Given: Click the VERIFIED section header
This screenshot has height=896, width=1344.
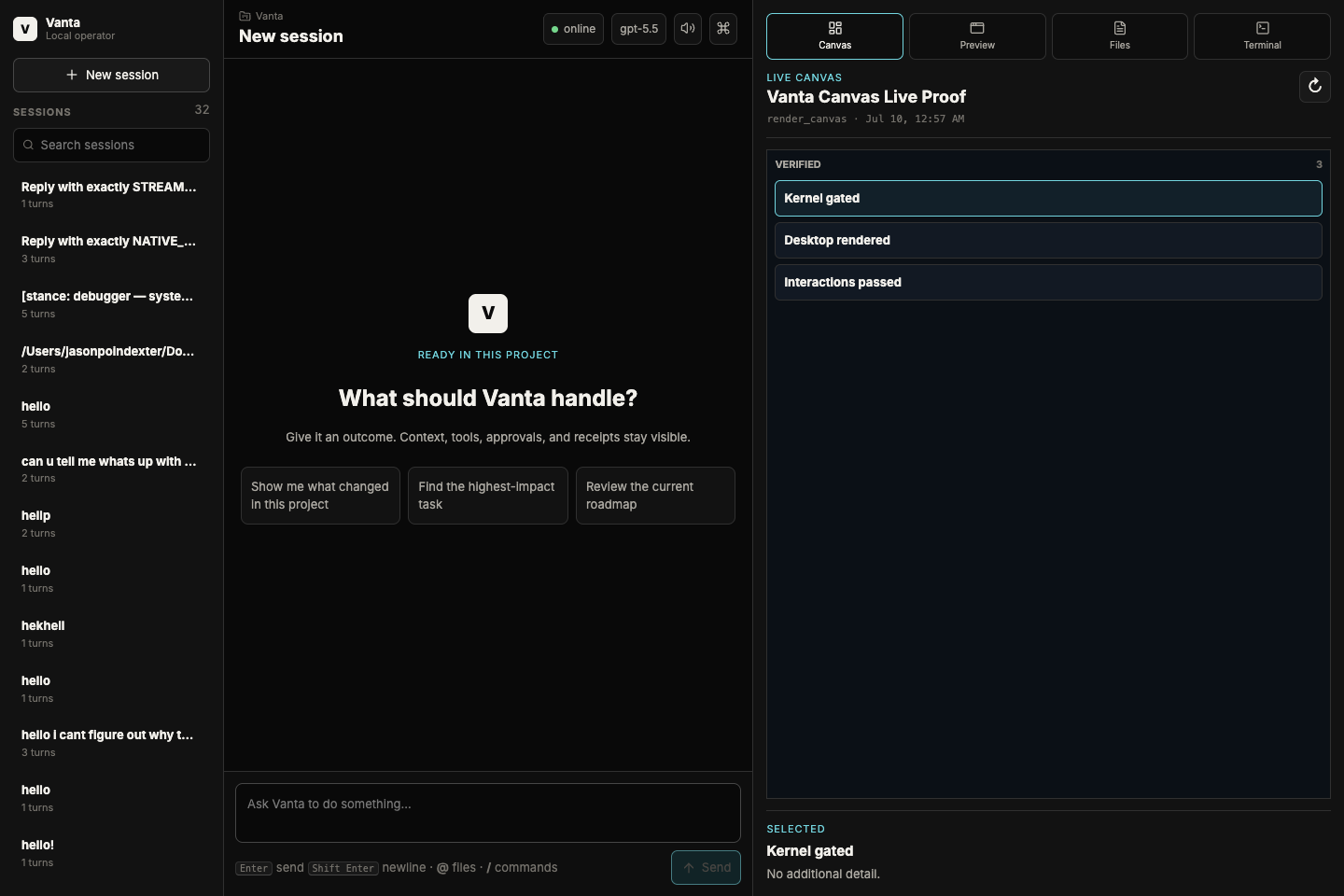Looking at the screenshot, I should point(798,164).
